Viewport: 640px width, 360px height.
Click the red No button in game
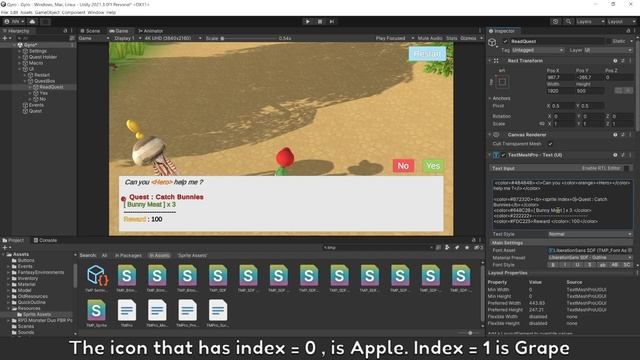coord(403,166)
